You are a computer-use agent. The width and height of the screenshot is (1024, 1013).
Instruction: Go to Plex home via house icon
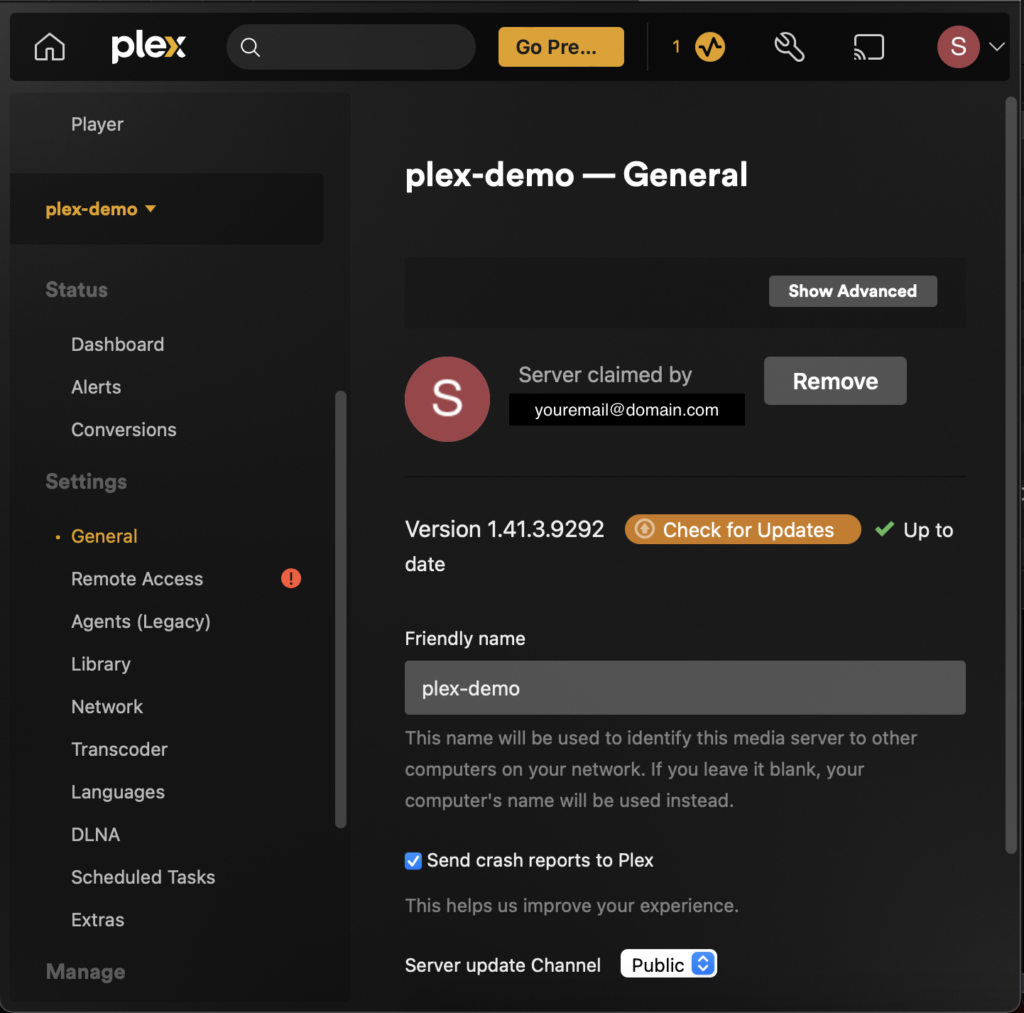point(50,47)
